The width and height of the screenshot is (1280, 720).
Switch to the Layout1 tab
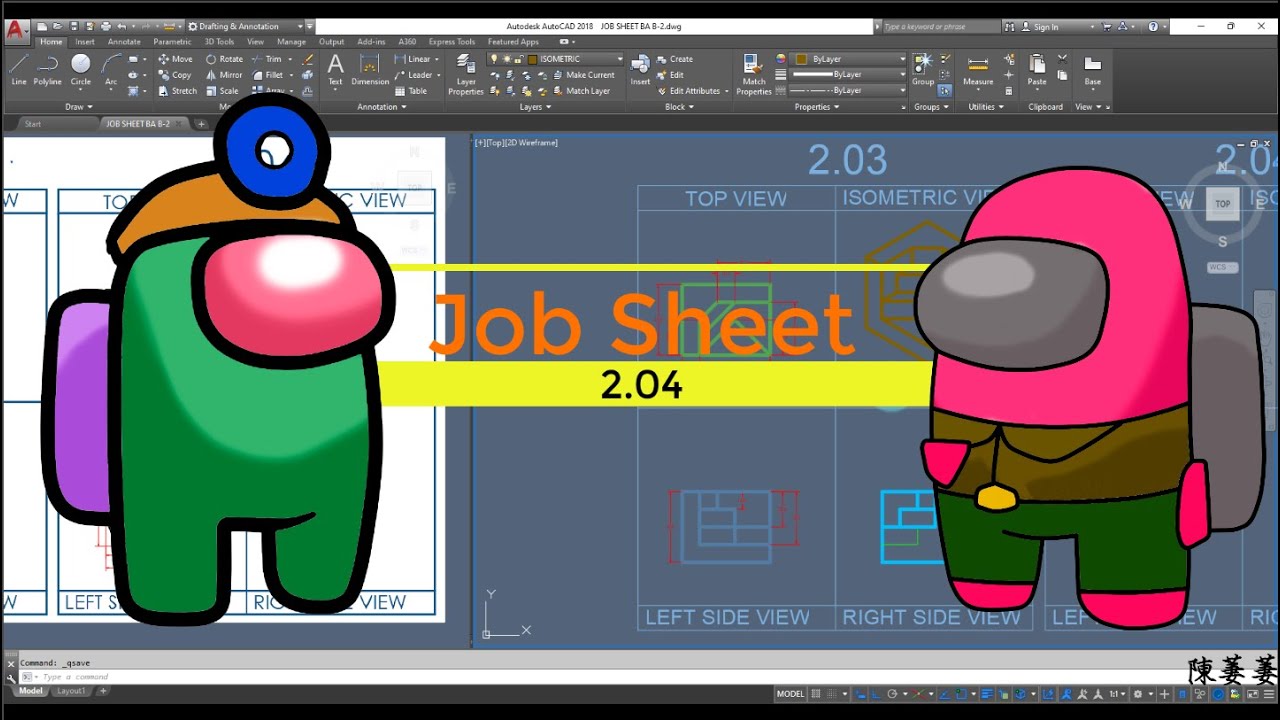[x=71, y=691]
